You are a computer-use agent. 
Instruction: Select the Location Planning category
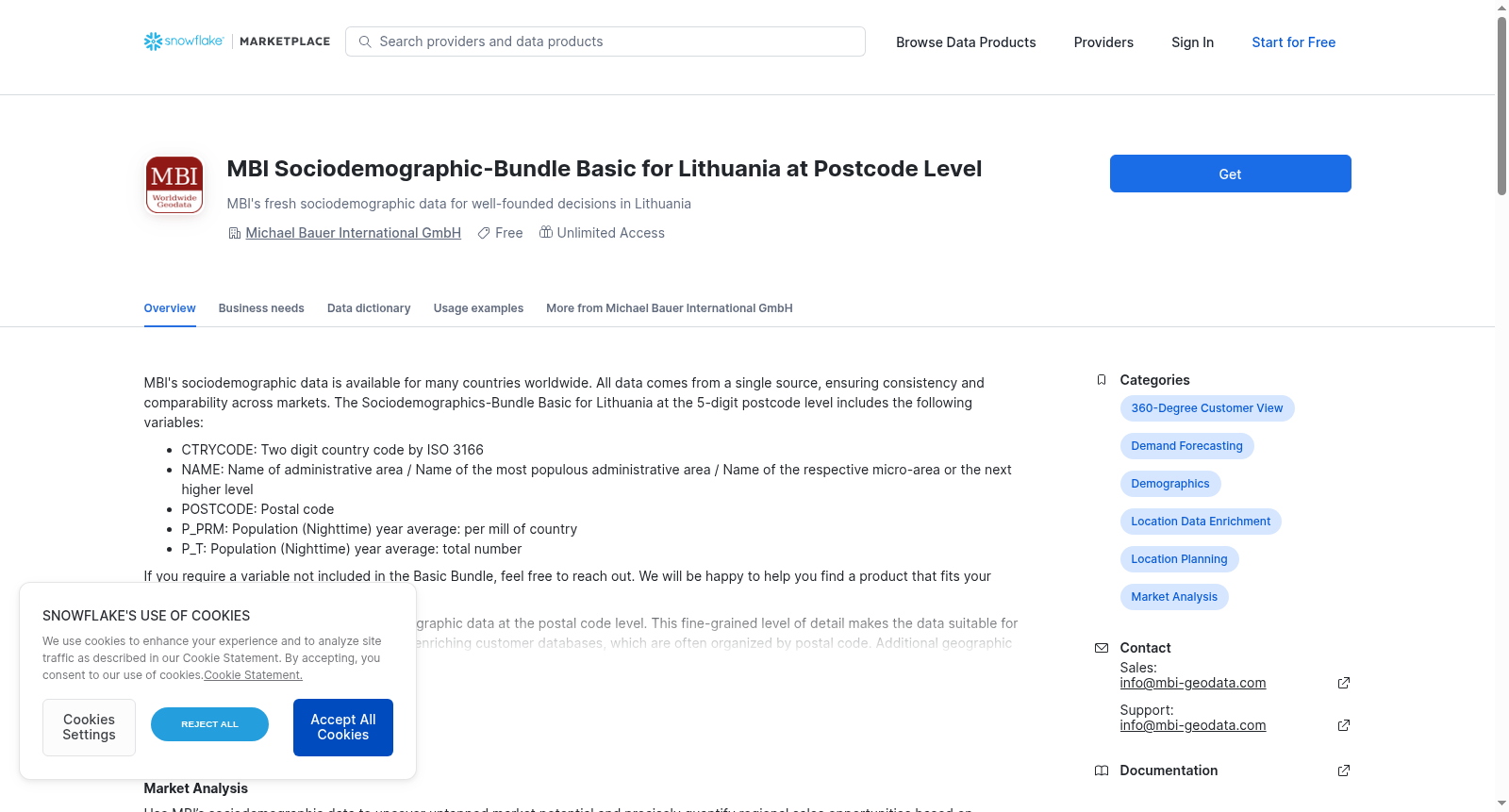coord(1180,559)
